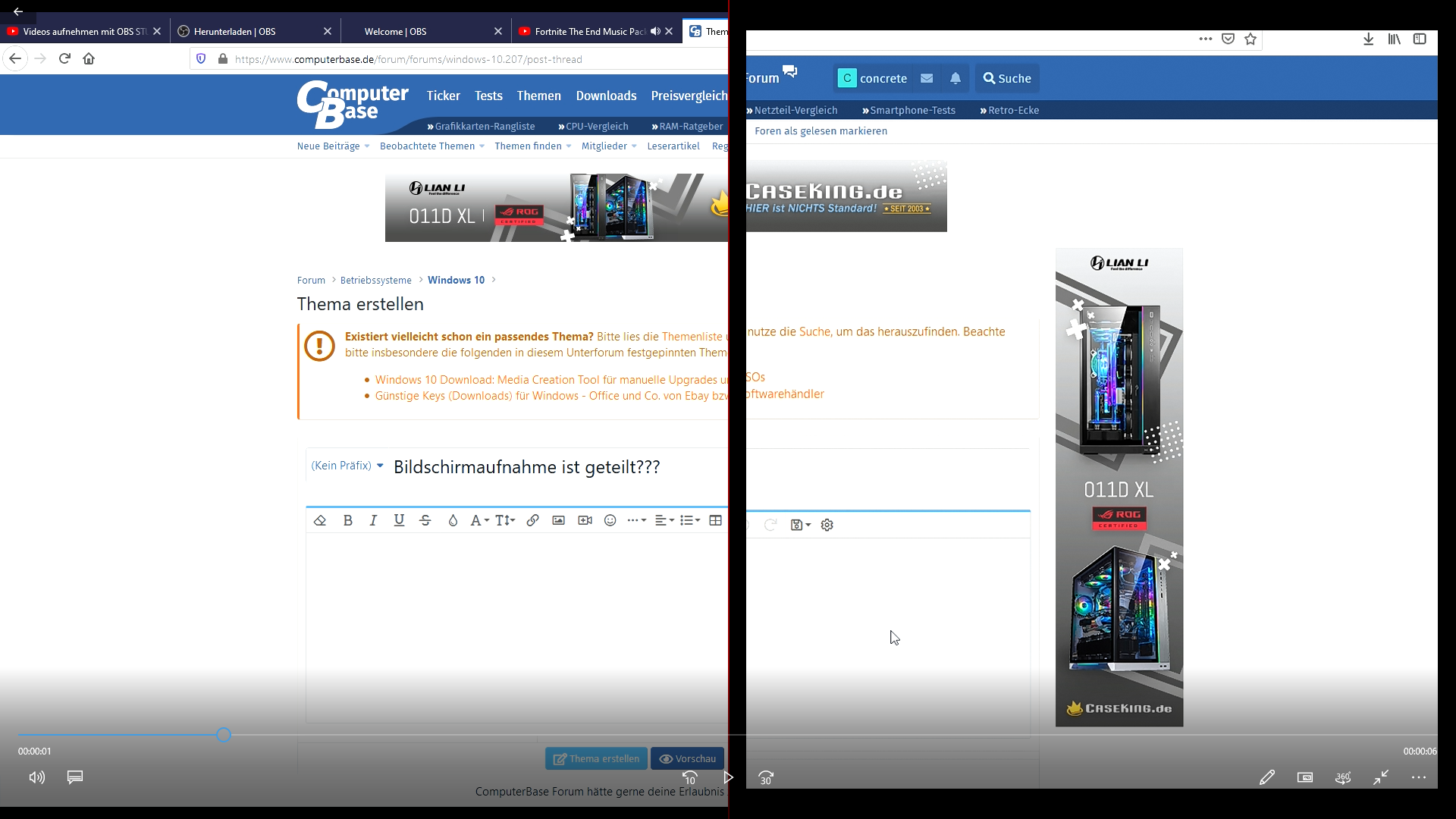The image size is (1456, 819).
Task: Exit fullscreen mode
Action: click(x=1381, y=777)
